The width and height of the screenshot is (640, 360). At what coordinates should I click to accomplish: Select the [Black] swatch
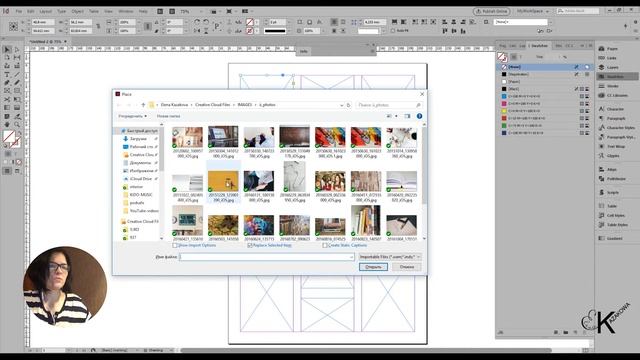click(x=544, y=89)
